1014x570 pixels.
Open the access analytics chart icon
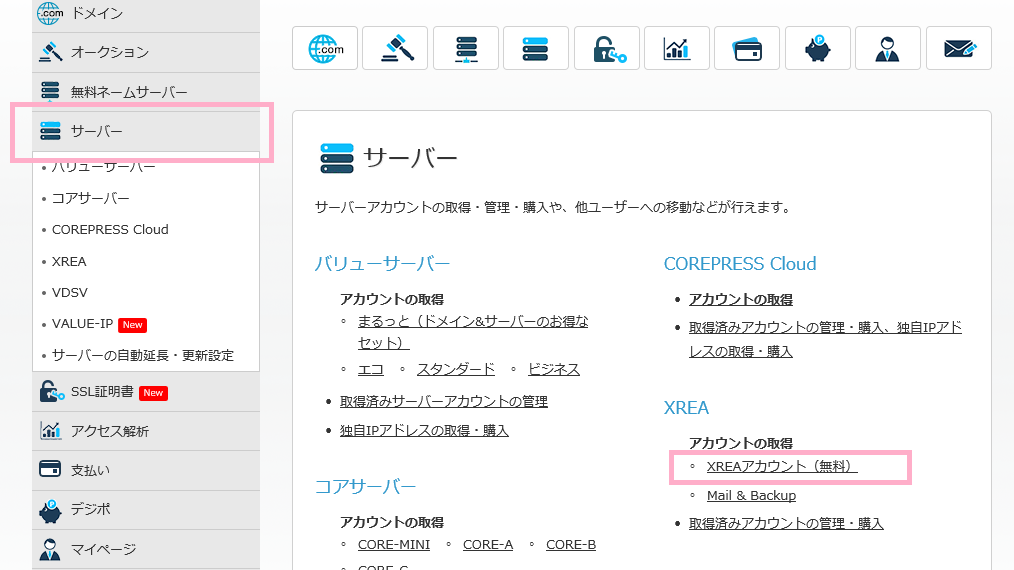(x=677, y=48)
